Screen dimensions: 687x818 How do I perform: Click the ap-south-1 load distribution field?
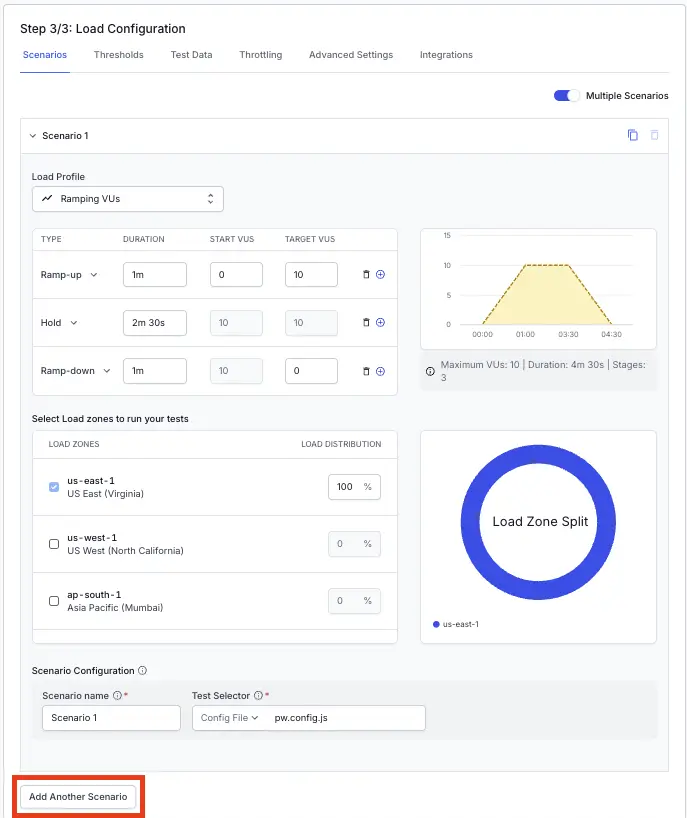(354, 601)
